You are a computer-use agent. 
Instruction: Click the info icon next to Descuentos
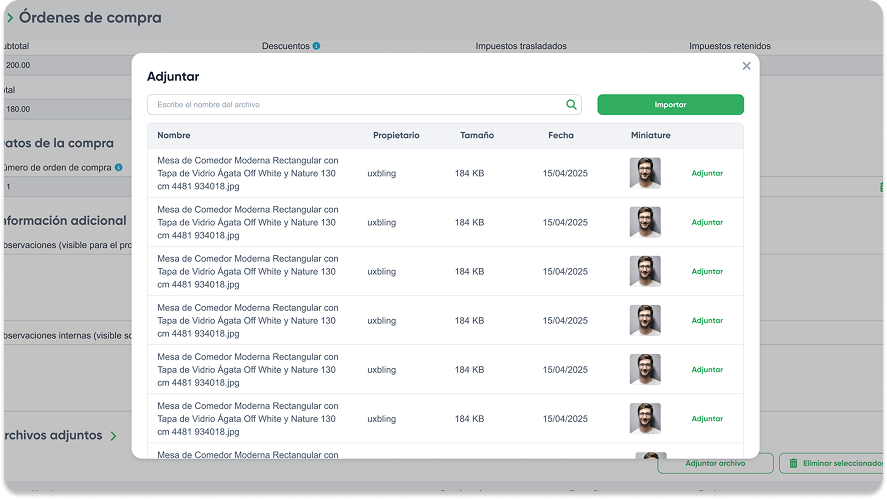(316, 46)
